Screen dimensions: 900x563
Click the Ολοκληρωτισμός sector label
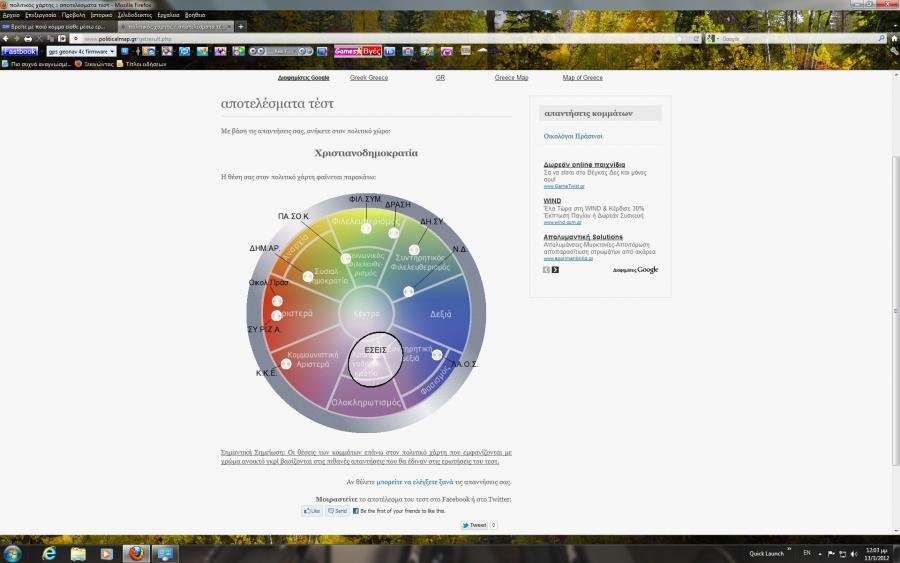(x=366, y=402)
